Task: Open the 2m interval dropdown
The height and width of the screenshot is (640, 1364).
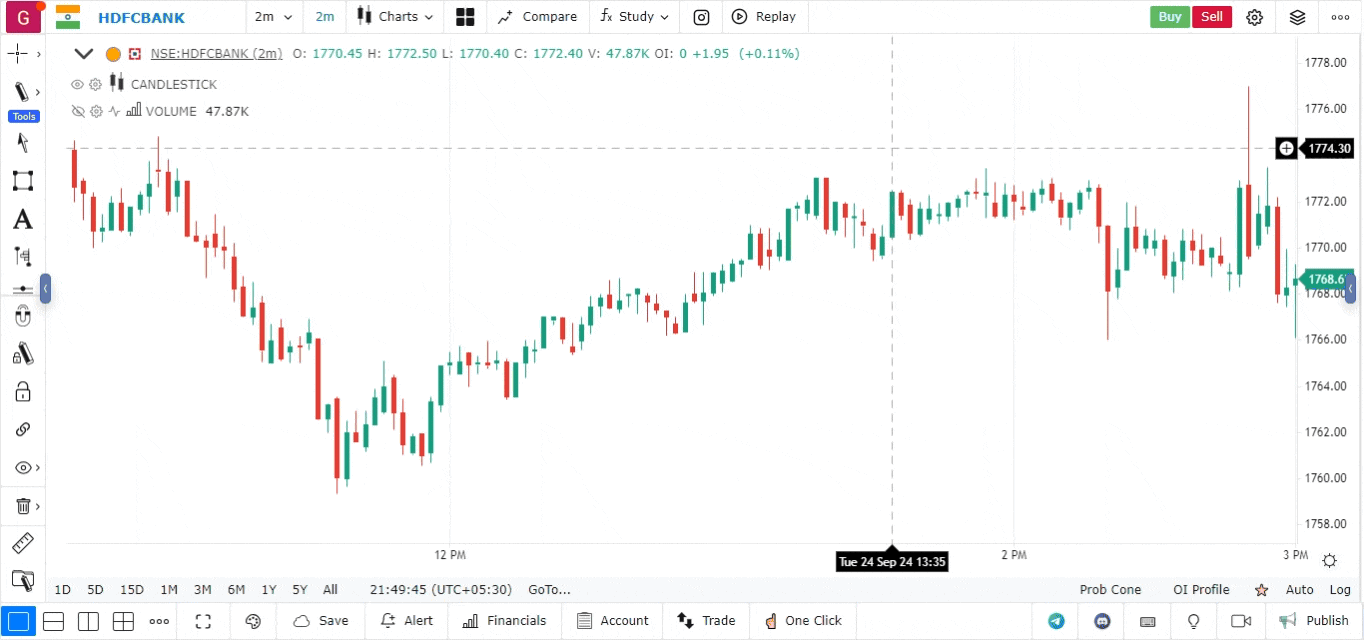Action: point(274,16)
